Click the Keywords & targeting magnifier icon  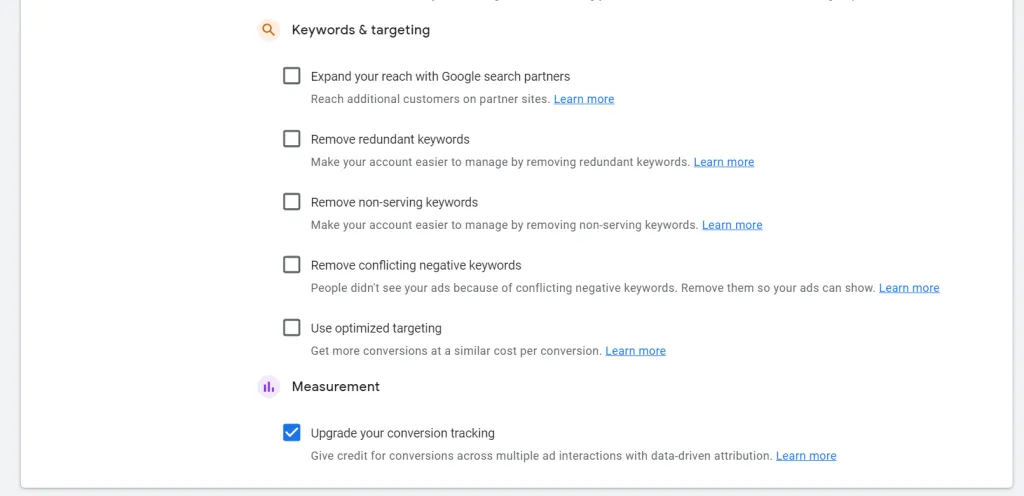pos(268,30)
